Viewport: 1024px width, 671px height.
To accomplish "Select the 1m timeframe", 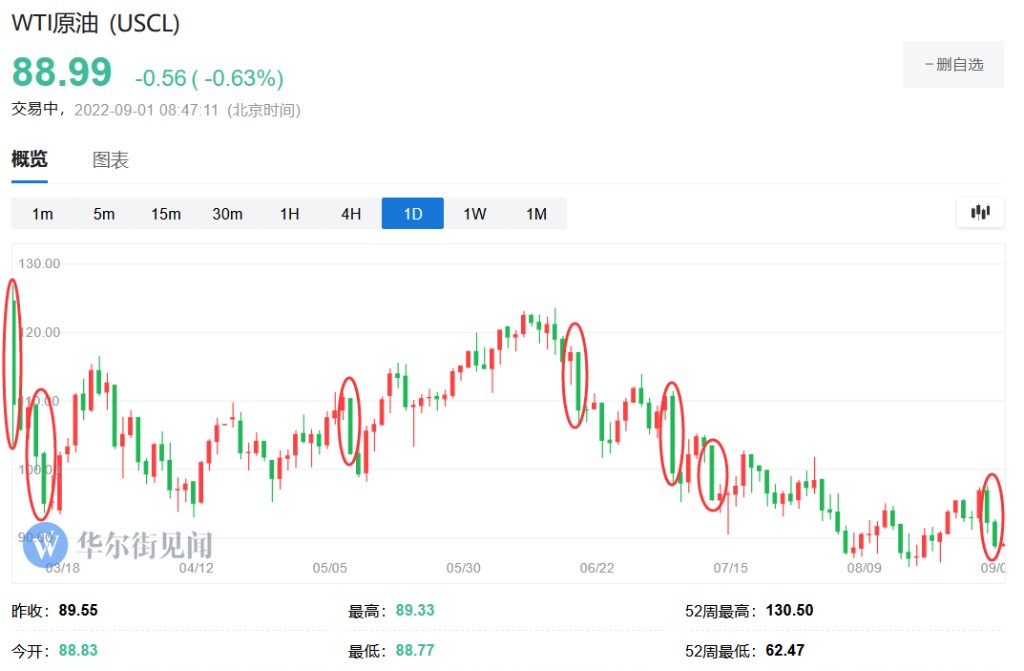I will 42,214.
